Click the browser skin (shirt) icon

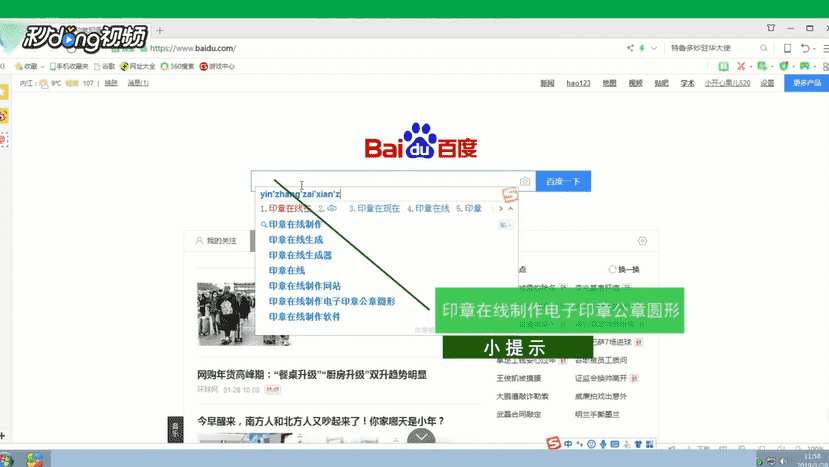pos(771,28)
